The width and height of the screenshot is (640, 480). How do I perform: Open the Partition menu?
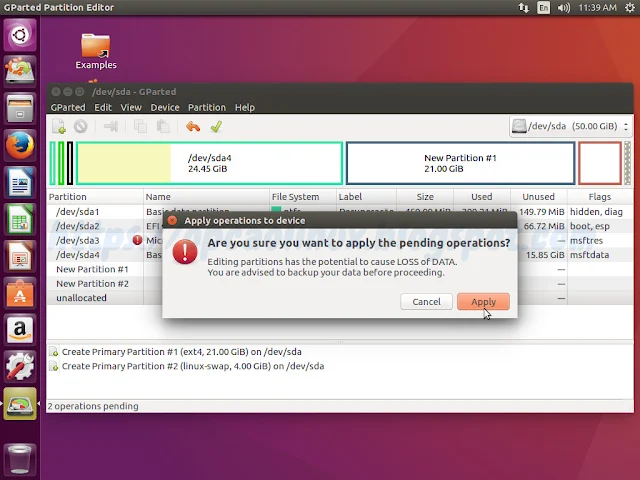click(x=207, y=107)
